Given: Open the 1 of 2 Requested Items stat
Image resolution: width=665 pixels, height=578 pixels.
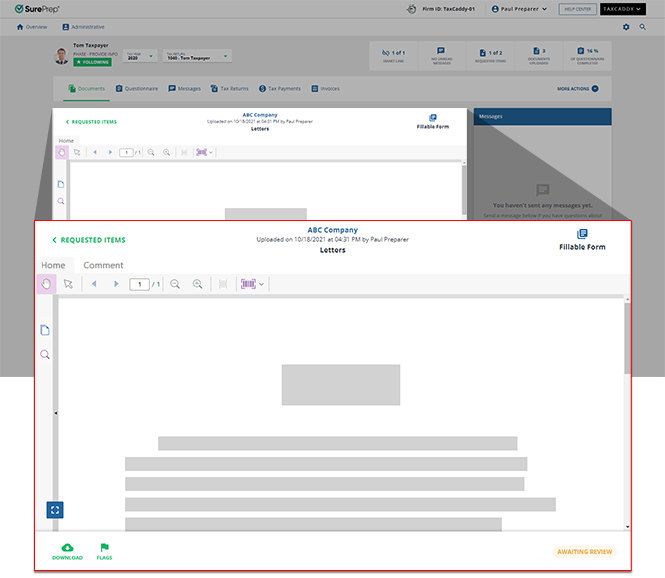Looking at the screenshot, I should 490,56.
